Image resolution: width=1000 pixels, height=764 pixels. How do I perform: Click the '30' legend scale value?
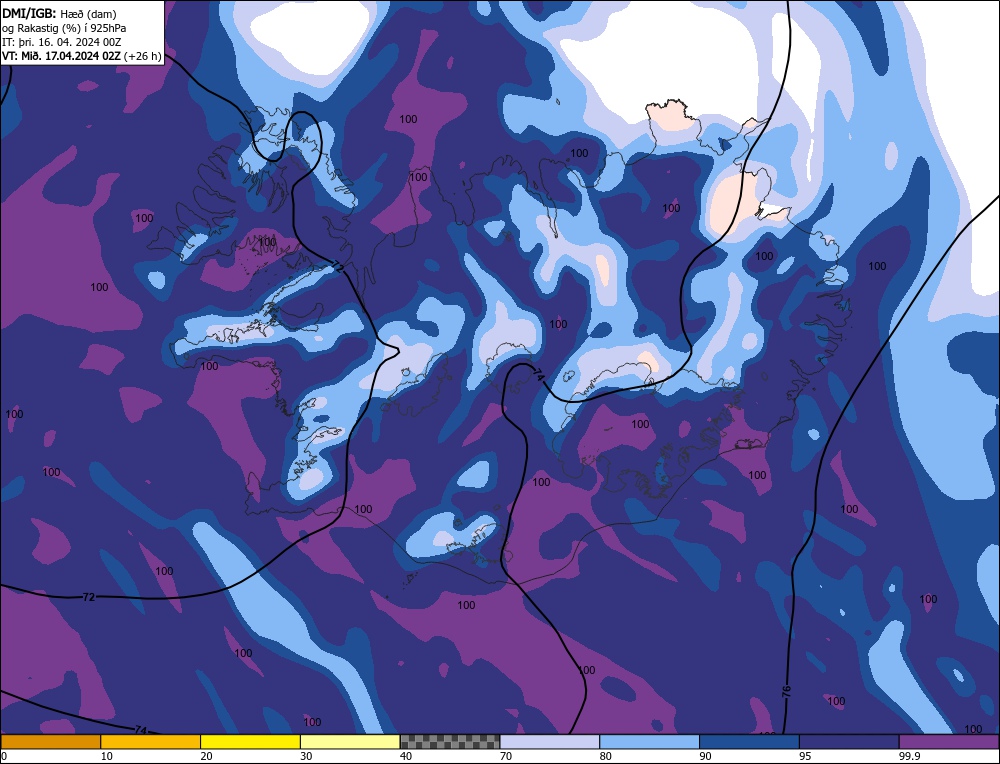[306, 756]
